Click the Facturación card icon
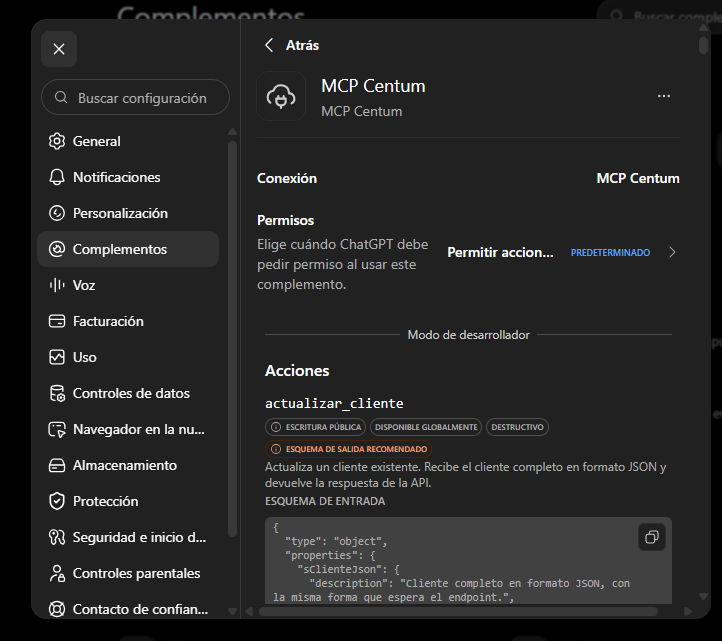Screen dimensions: 722x641 (x=57, y=321)
